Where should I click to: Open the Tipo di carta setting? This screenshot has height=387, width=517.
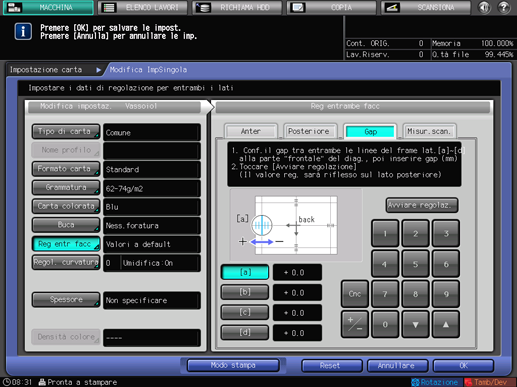66,132
